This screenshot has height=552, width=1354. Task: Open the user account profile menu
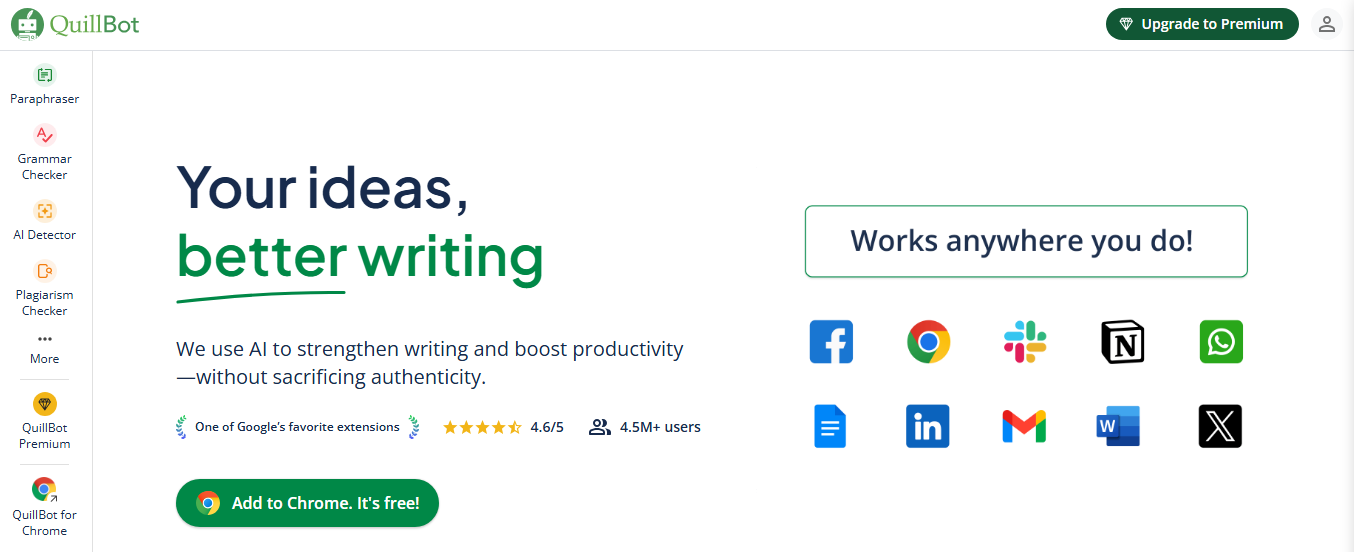[x=1327, y=24]
